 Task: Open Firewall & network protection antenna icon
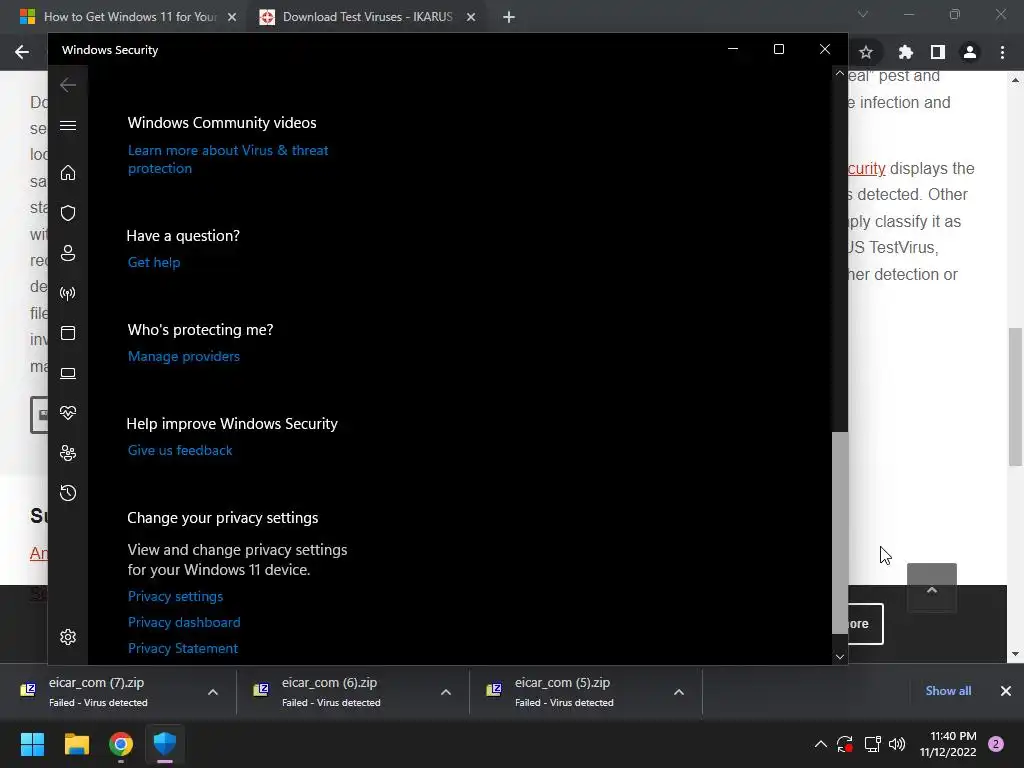tap(68, 293)
